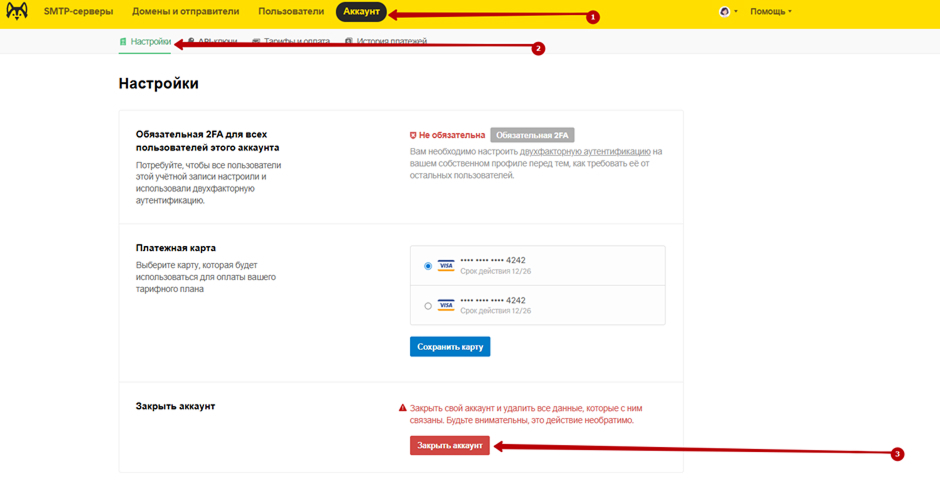The image size is (940, 496).
Task: Select the second Visa card radio button
Action: pyautogui.click(x=428, y=306)
